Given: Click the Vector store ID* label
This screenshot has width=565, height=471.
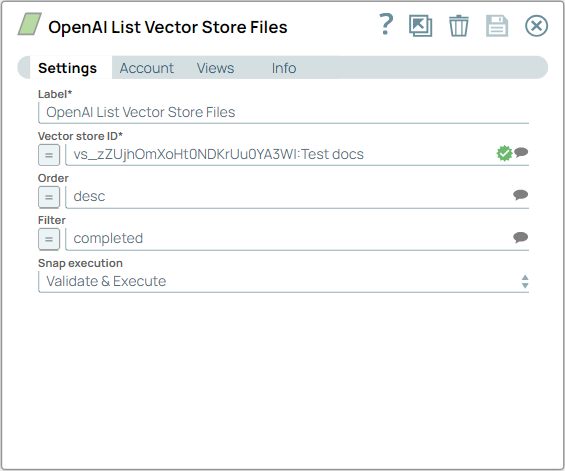Looking at the screenshot, I should pos(80,136).
